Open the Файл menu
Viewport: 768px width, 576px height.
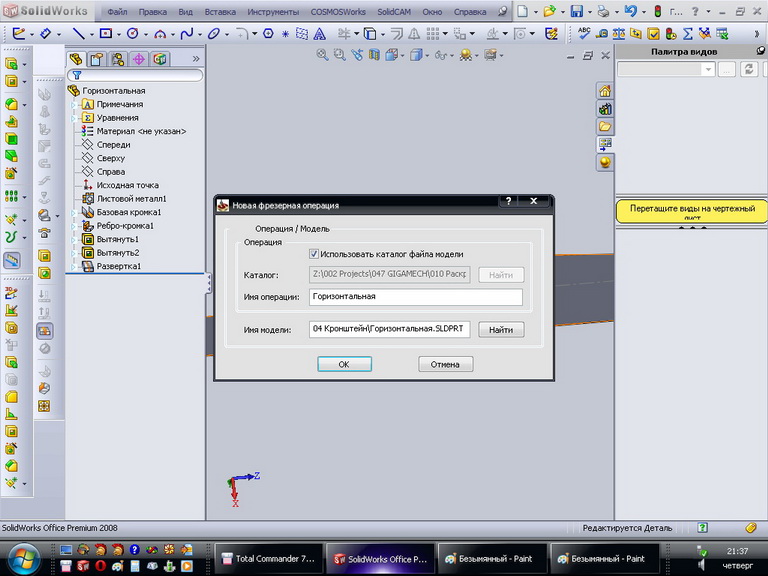pos(117,12)
